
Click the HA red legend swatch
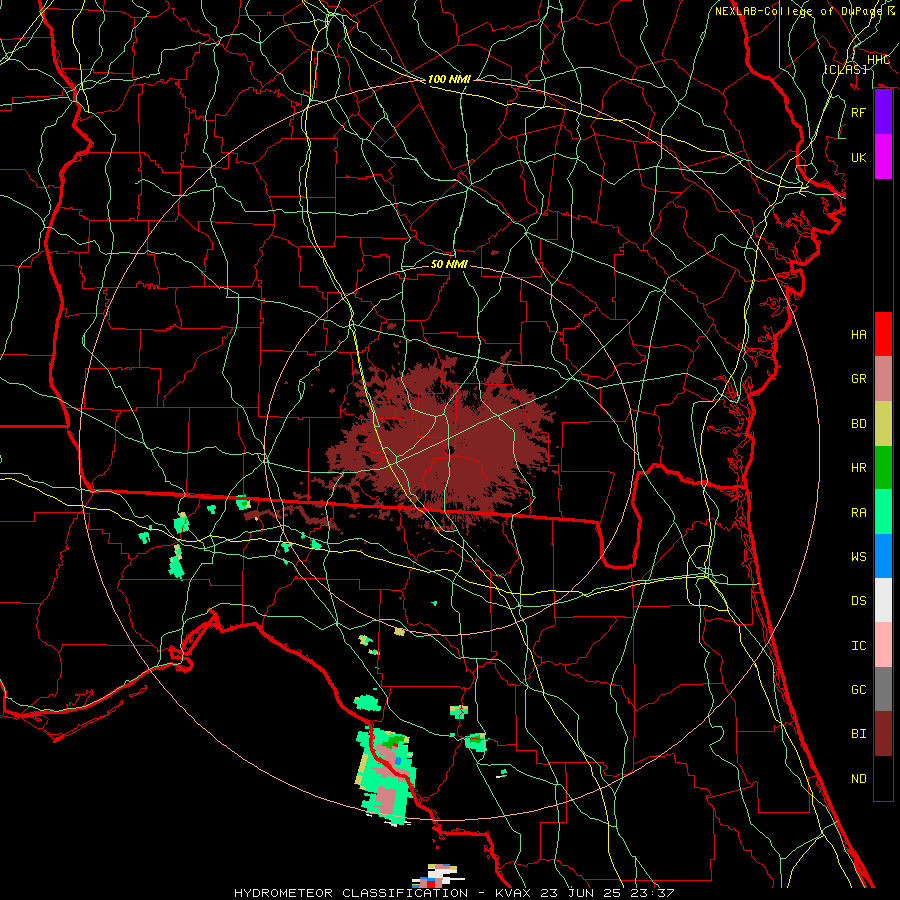point(883,334)
